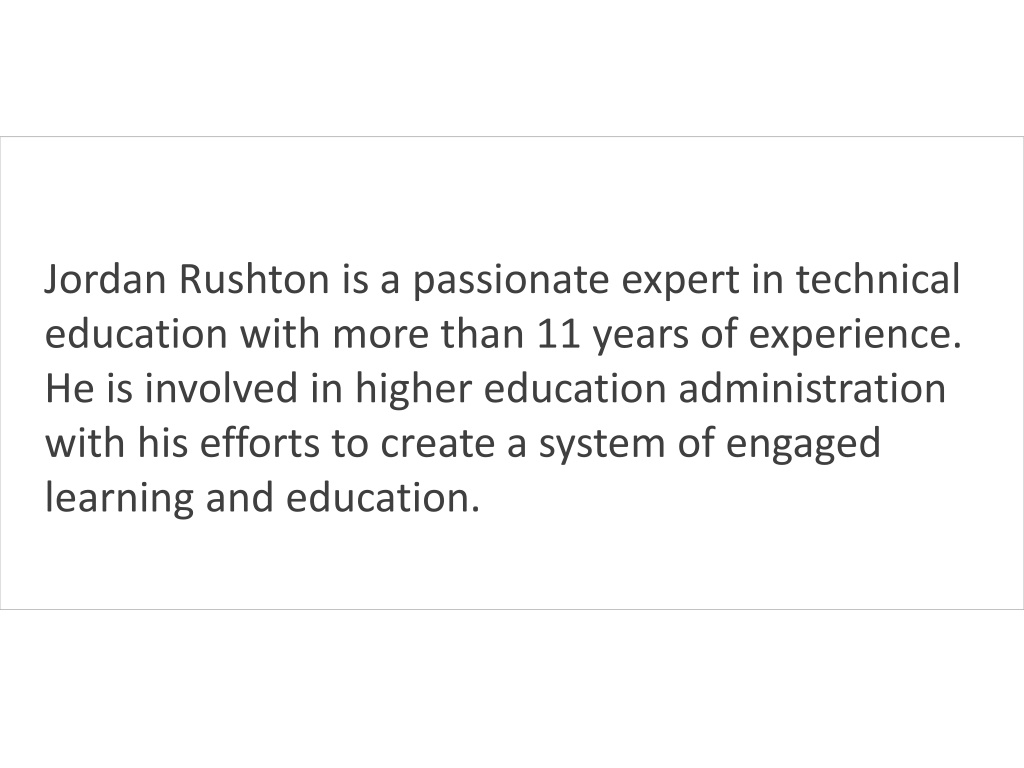Click the word "expert" in first line

[x=680, y=281]
